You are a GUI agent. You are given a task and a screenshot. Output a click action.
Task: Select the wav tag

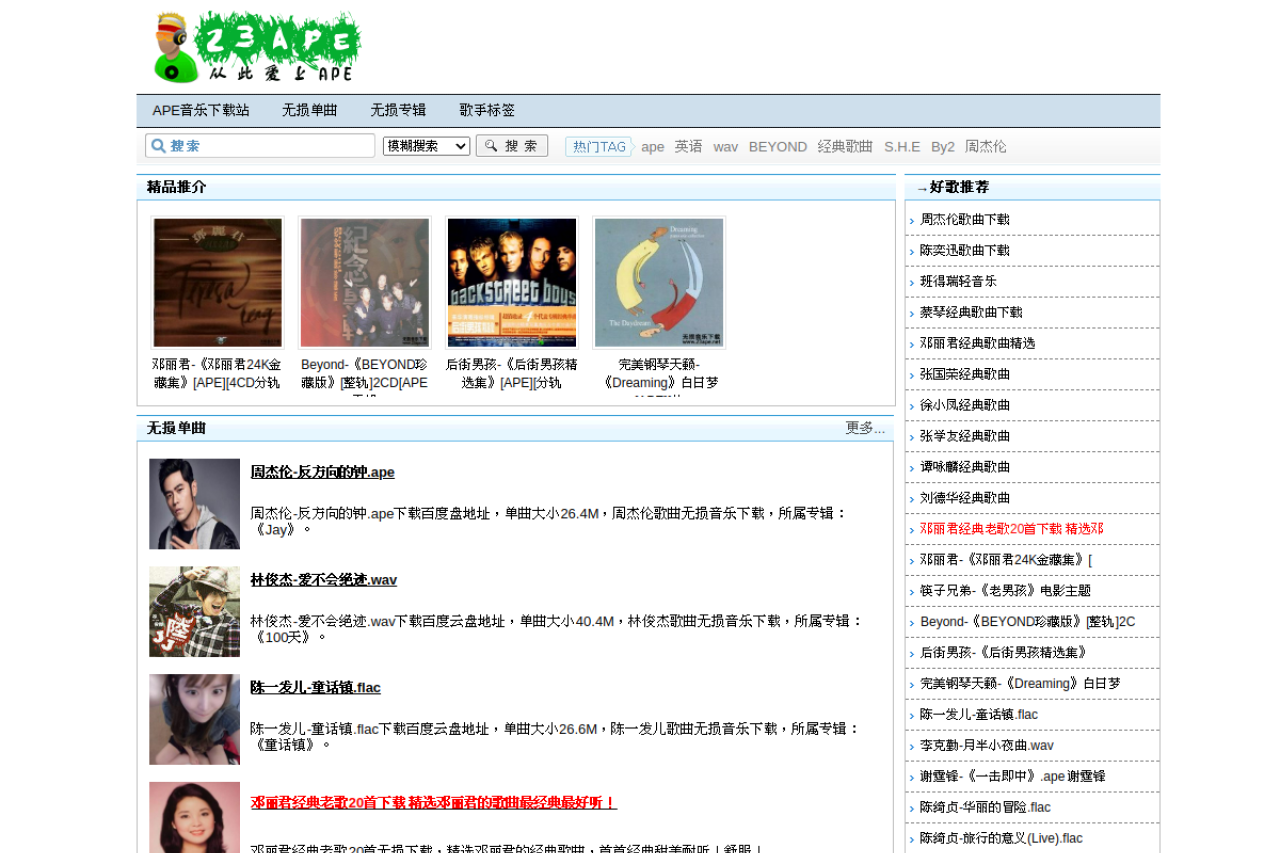coord(726,147)
